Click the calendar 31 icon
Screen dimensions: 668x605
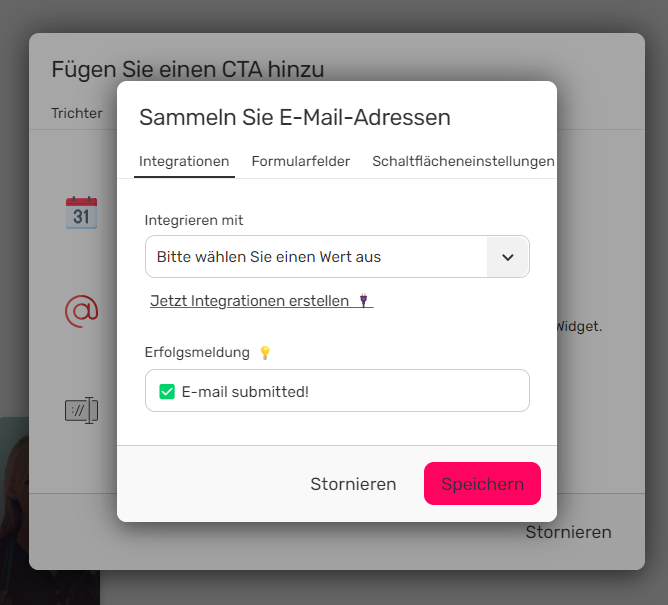click(x=81, y=213)
